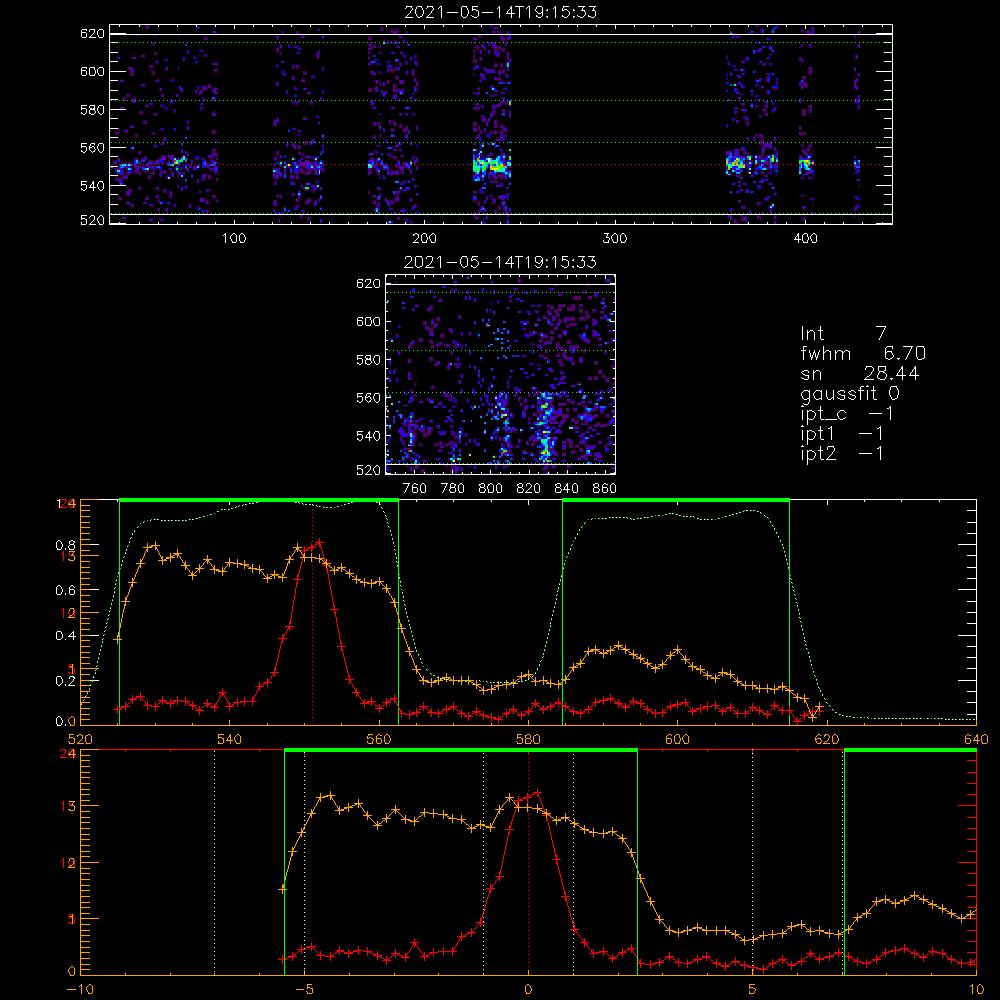Viewport: 1000px width, 1000px height.
Task: Click x-axis label 100 on top spectrogram
Action: click(234, 239)
